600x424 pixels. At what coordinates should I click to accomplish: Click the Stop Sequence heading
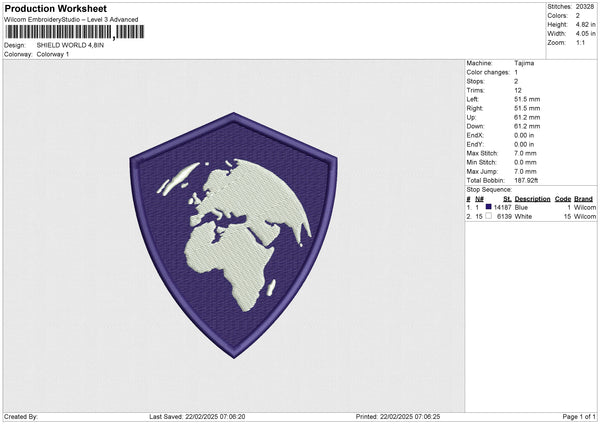489,190
